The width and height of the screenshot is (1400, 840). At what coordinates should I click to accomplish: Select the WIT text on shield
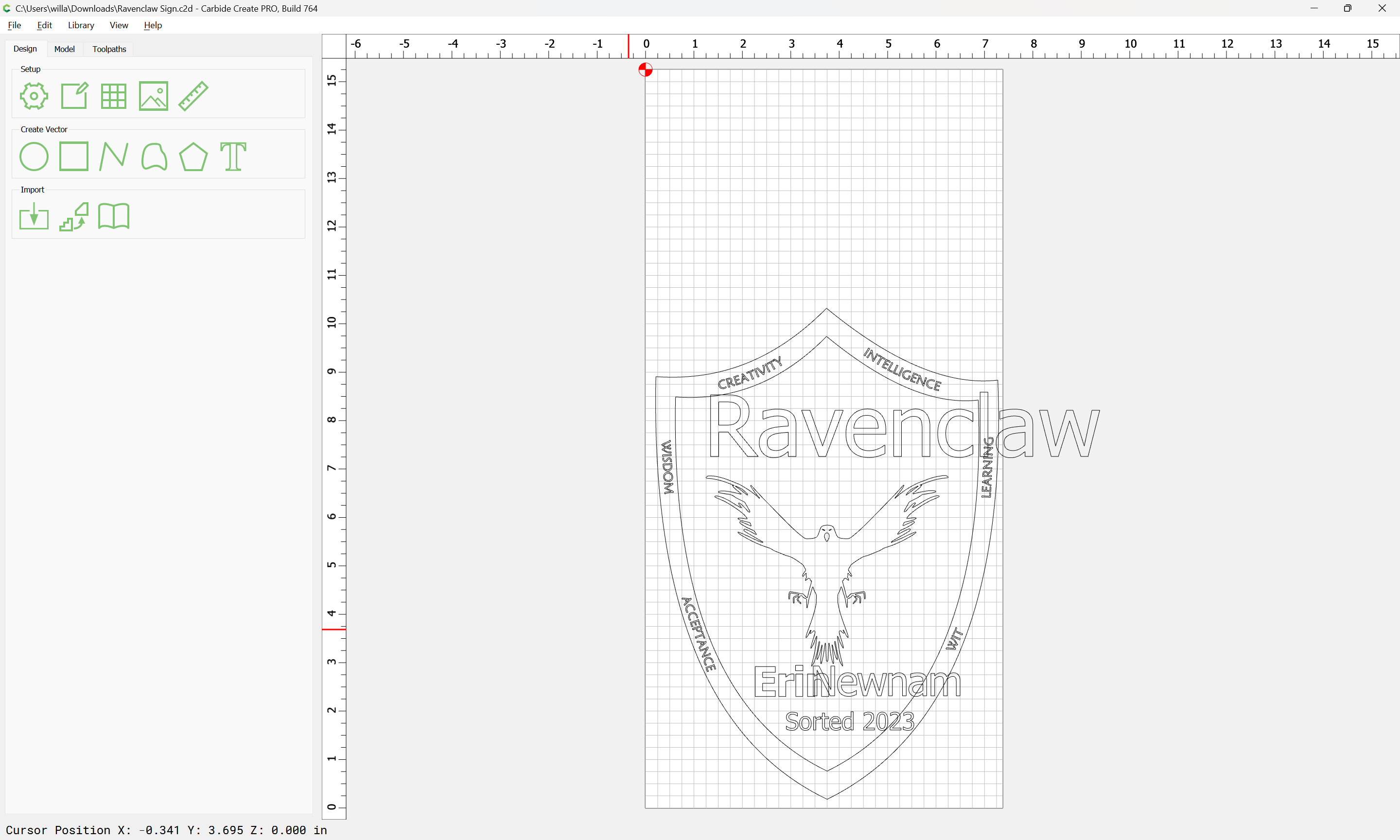(954, 638)
